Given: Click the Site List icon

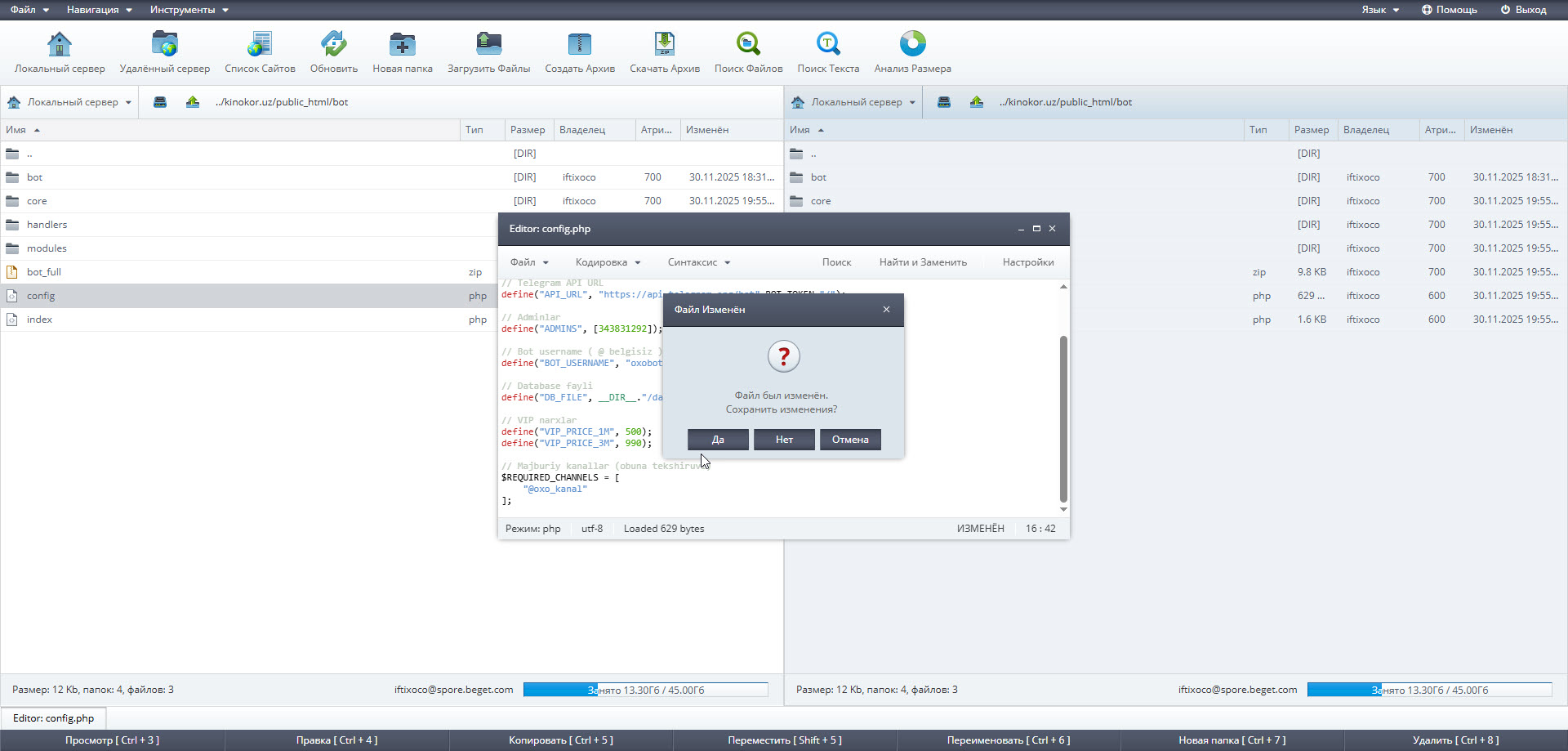Looking at the screenshot, I should coord(260,44).
